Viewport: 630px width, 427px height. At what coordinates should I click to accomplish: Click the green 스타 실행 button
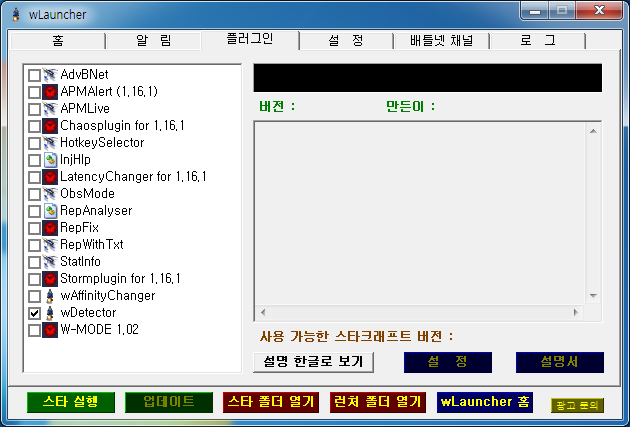[71, 402]
